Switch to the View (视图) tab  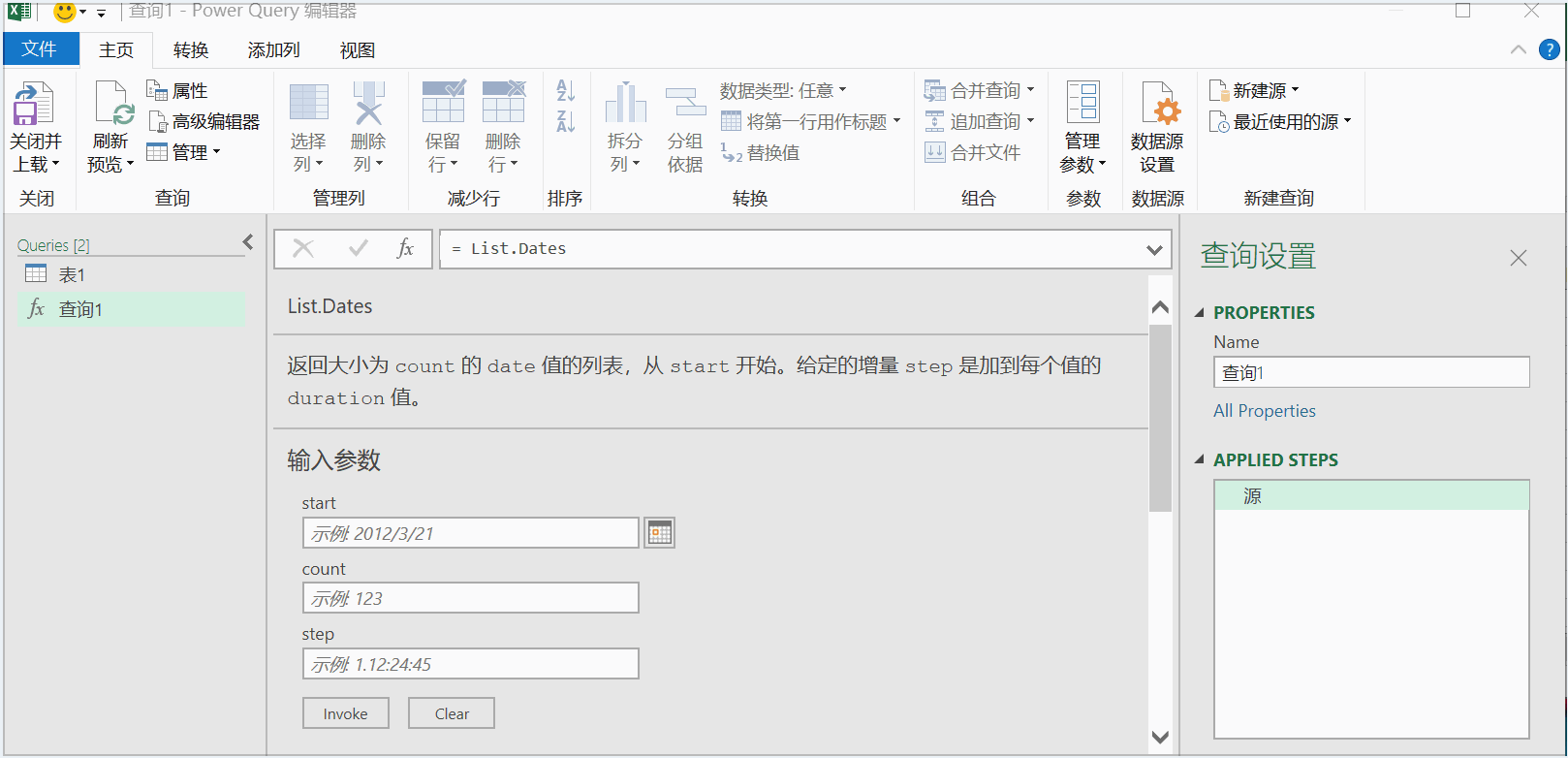[357, 49]
